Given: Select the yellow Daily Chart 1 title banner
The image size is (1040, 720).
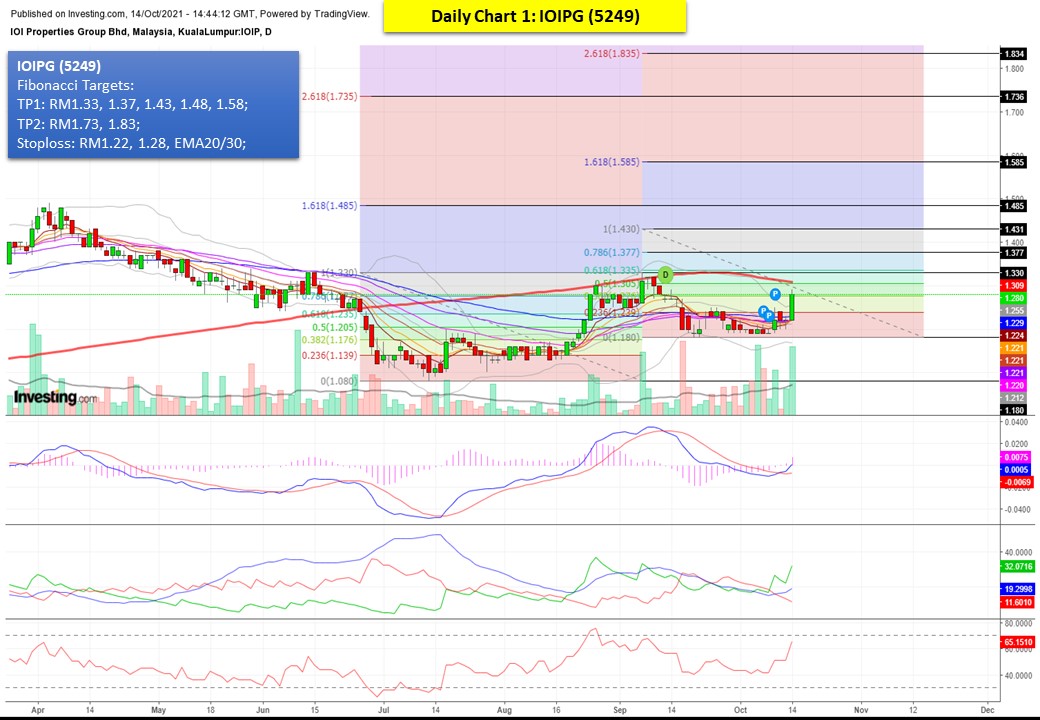Looking at the screenshot, I should pyautogui.click(x=535, y=16).
